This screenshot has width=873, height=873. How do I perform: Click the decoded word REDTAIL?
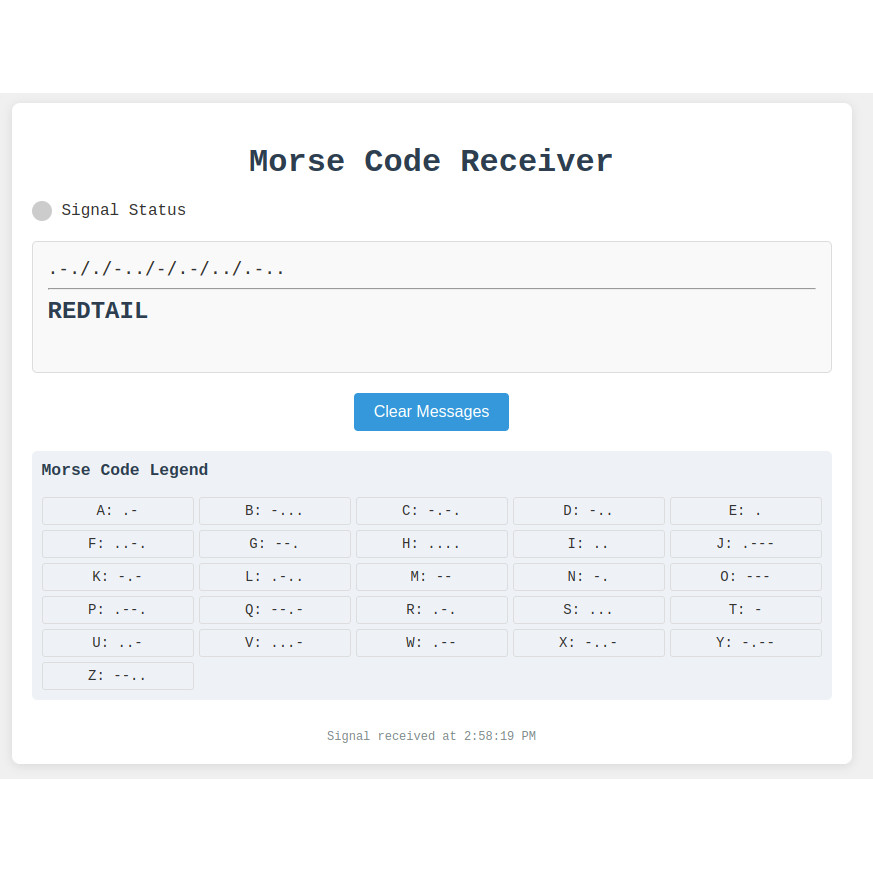coord(98,311)
